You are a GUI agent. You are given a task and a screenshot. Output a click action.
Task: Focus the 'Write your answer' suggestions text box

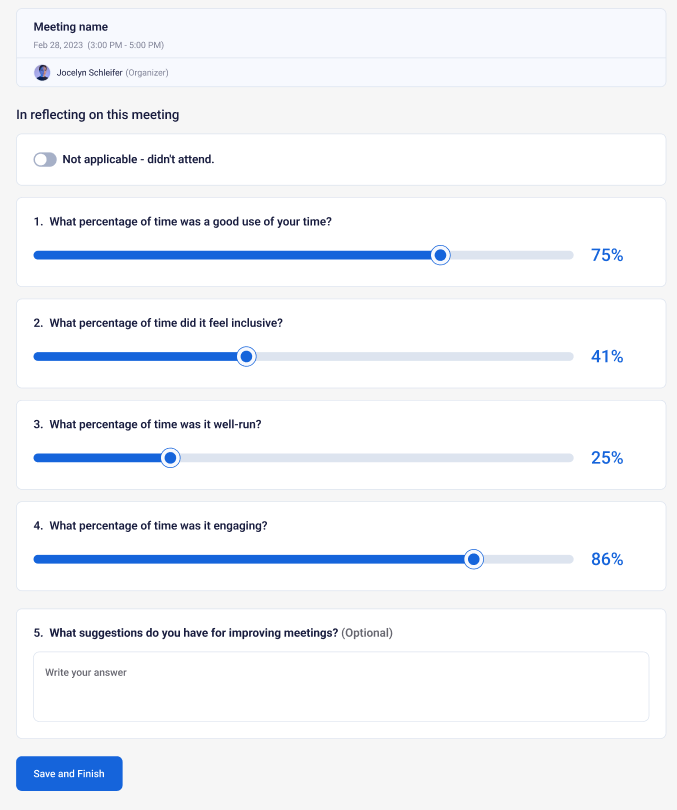pos(341,687)
